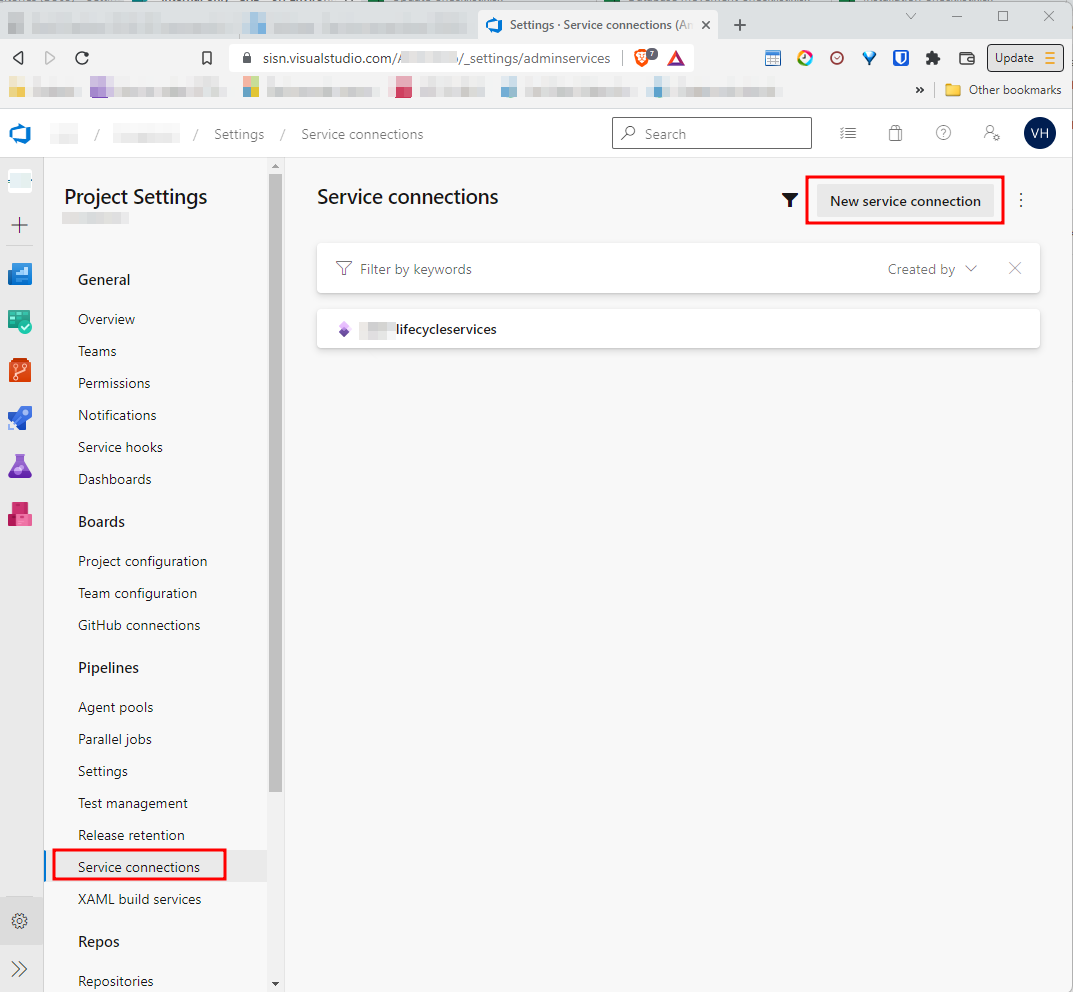Open Pipelines icon in left navigation
The image size is (1073, 992).
[x=20, y=418]
